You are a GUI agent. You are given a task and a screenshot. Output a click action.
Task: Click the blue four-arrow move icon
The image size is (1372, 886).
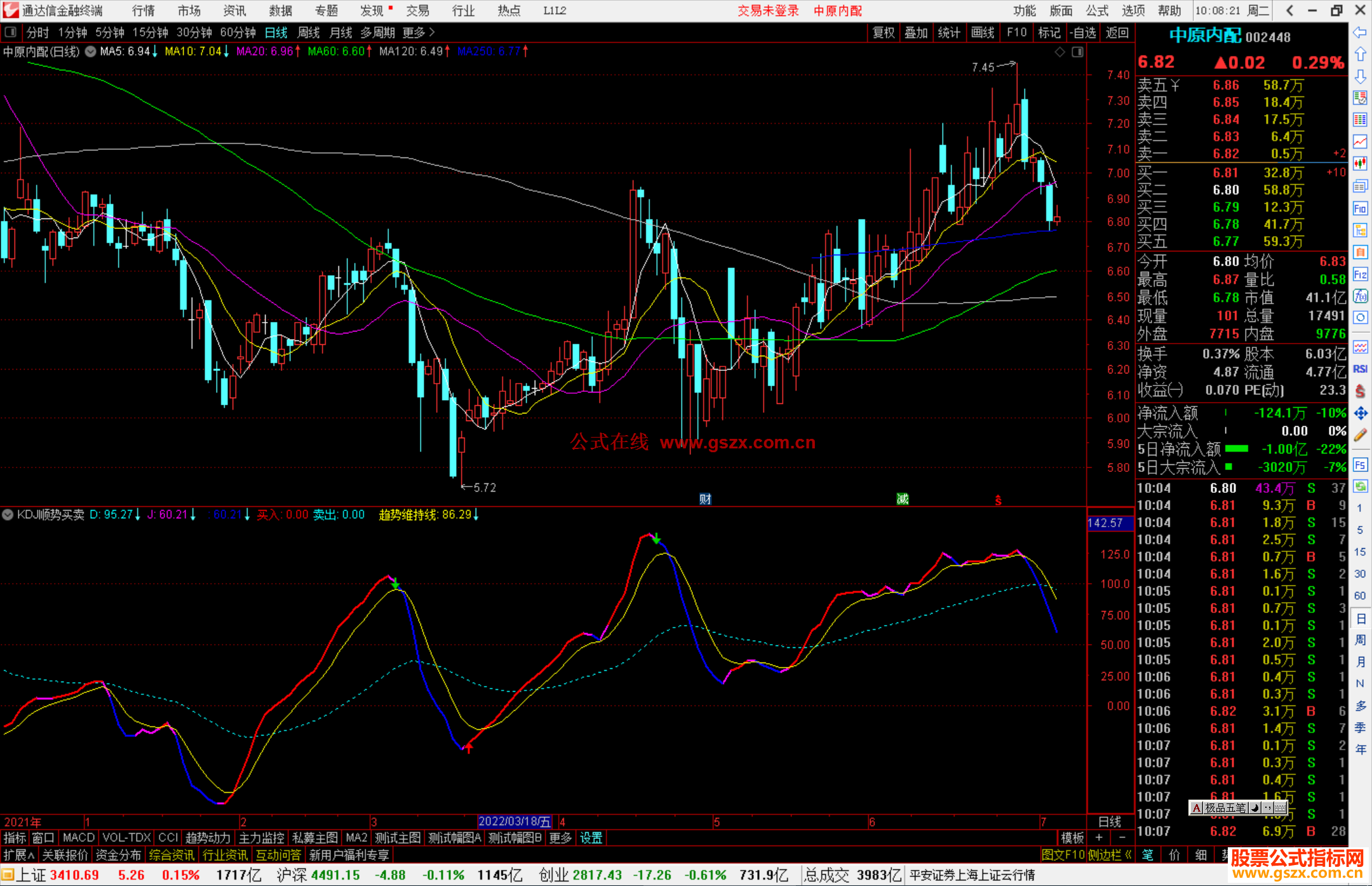coord(1360,413)
